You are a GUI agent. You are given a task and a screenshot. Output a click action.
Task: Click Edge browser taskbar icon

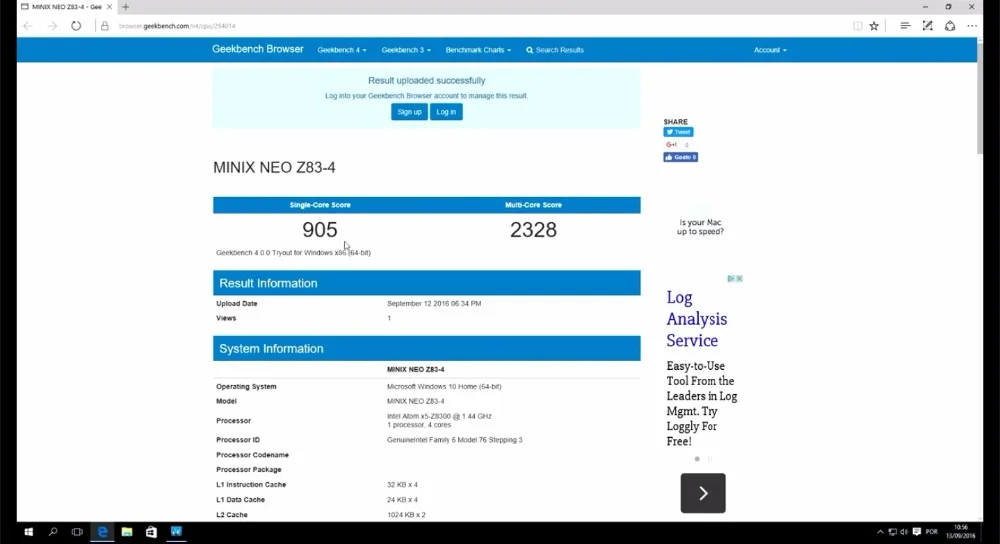(102, 532)
